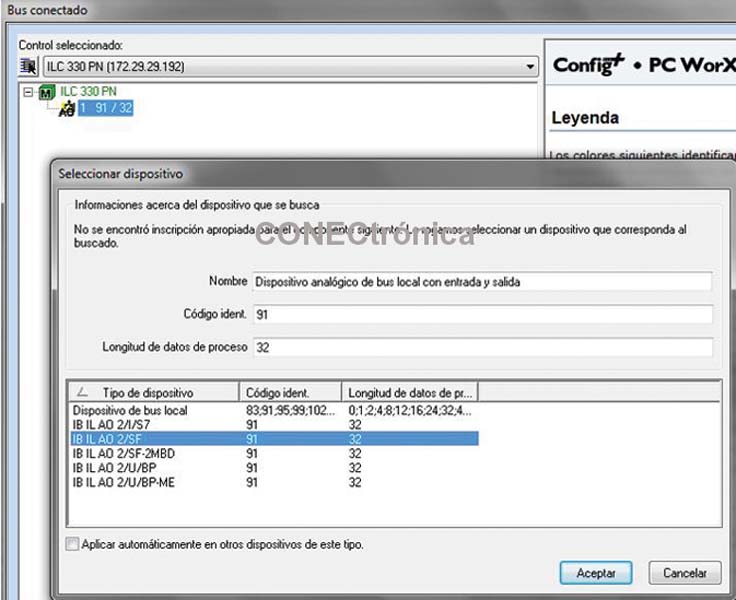
Task: Click the controller icon beside the control dropdown
Action: [28, 67]
